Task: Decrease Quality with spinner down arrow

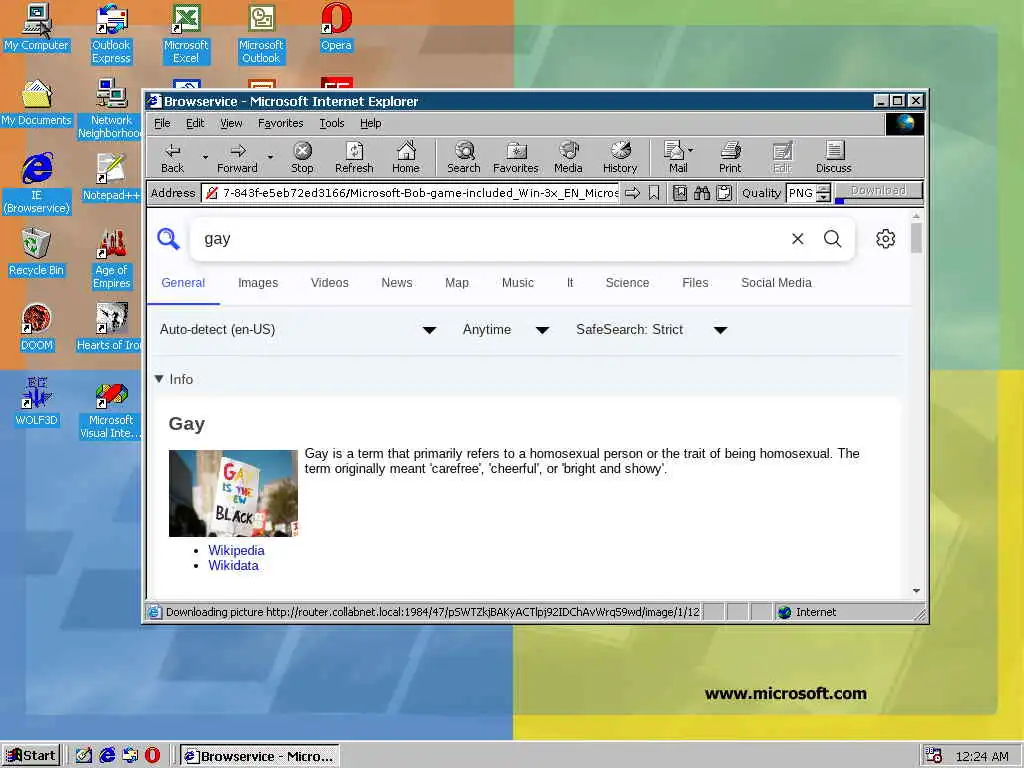Action: (x=824, y=197)
